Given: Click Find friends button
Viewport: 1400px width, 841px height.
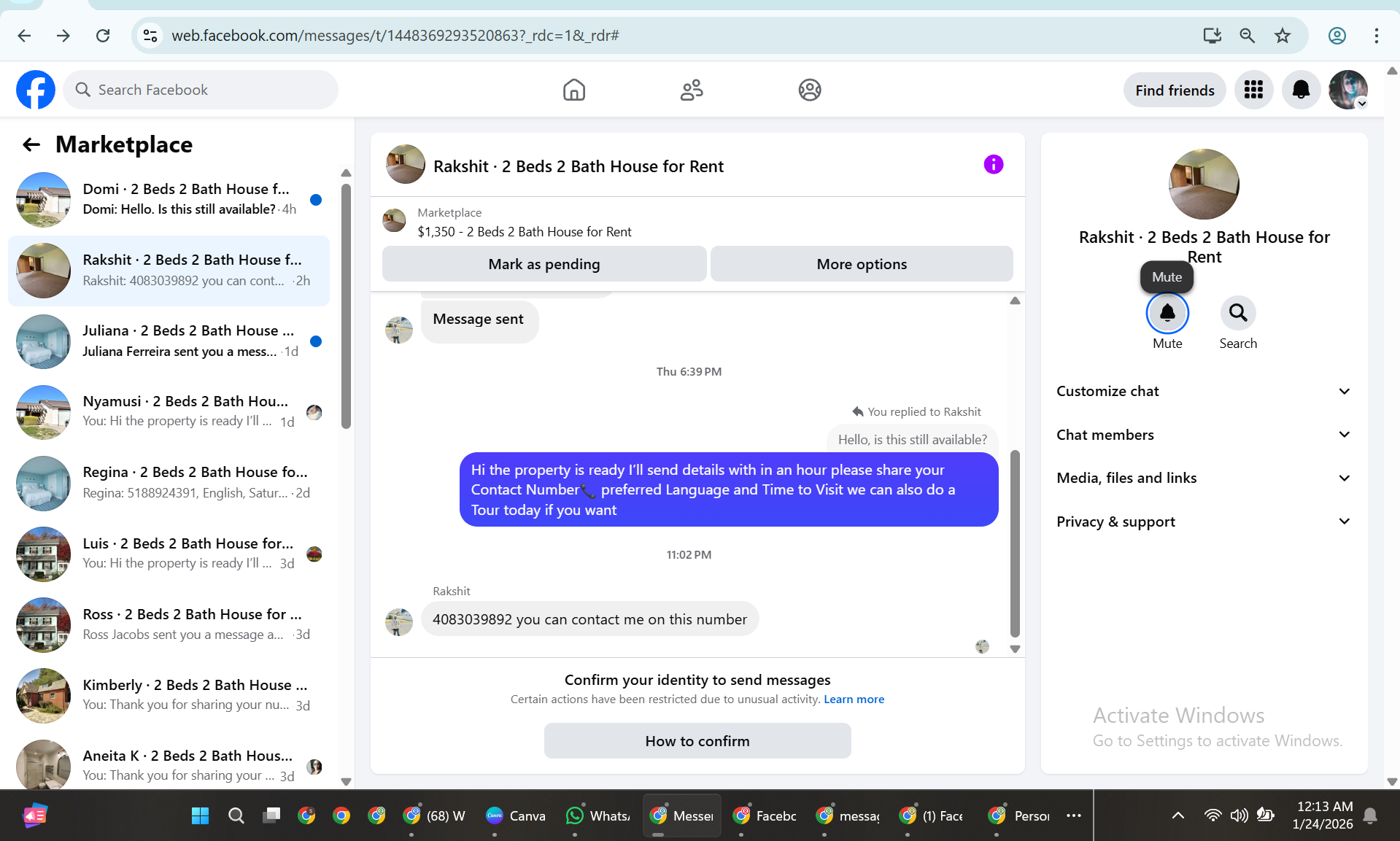Looking at the screenshot, I should (x=1175, y=90).
